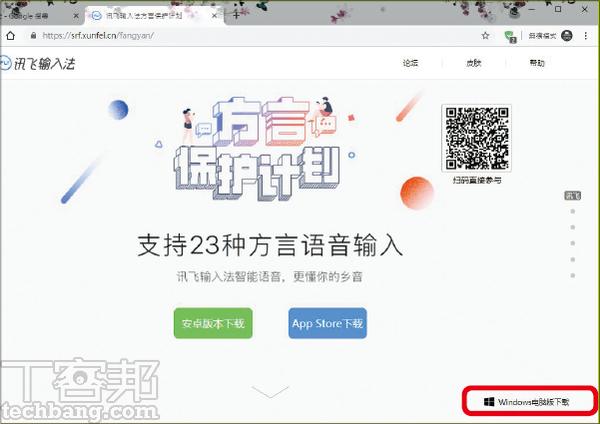This screenshot has width=600, height=424.
Task: Click the 支持23种方言语音输入 heading
Action: point(270,245)
